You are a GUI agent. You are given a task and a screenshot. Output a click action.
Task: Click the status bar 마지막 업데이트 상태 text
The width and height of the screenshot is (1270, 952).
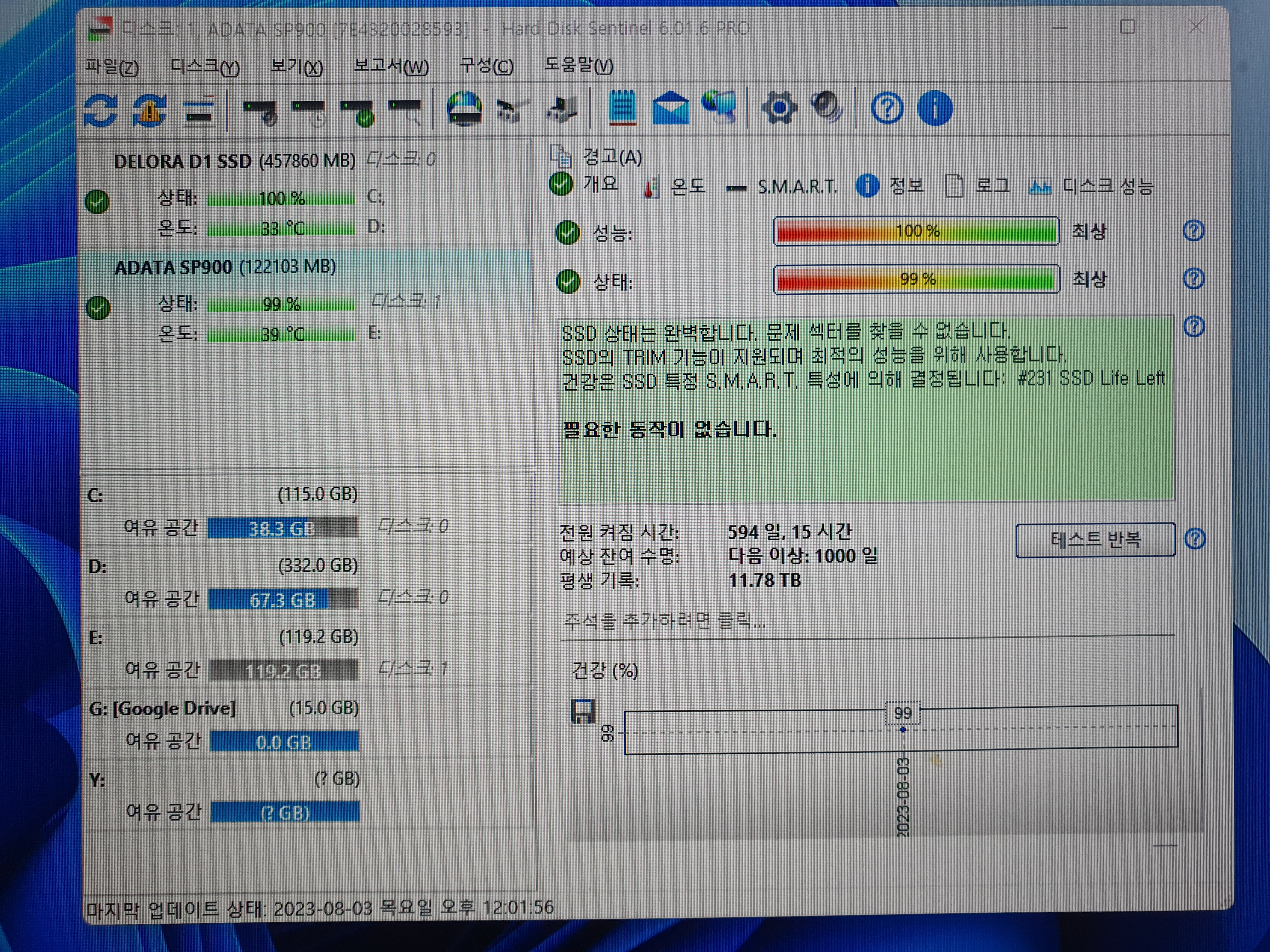tap(320, 909)
